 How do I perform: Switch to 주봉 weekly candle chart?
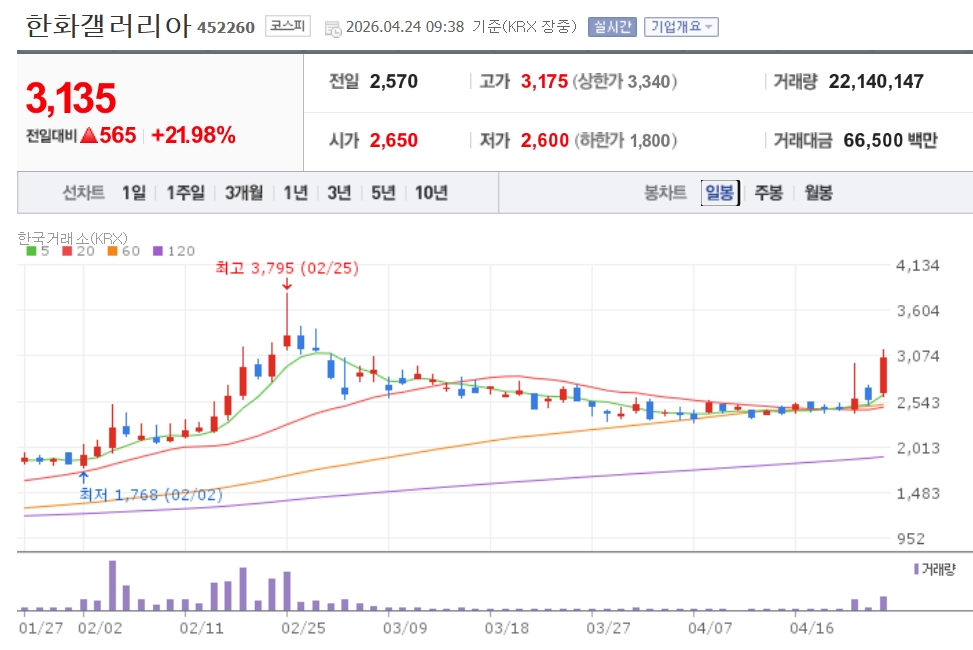pos(768,192)
